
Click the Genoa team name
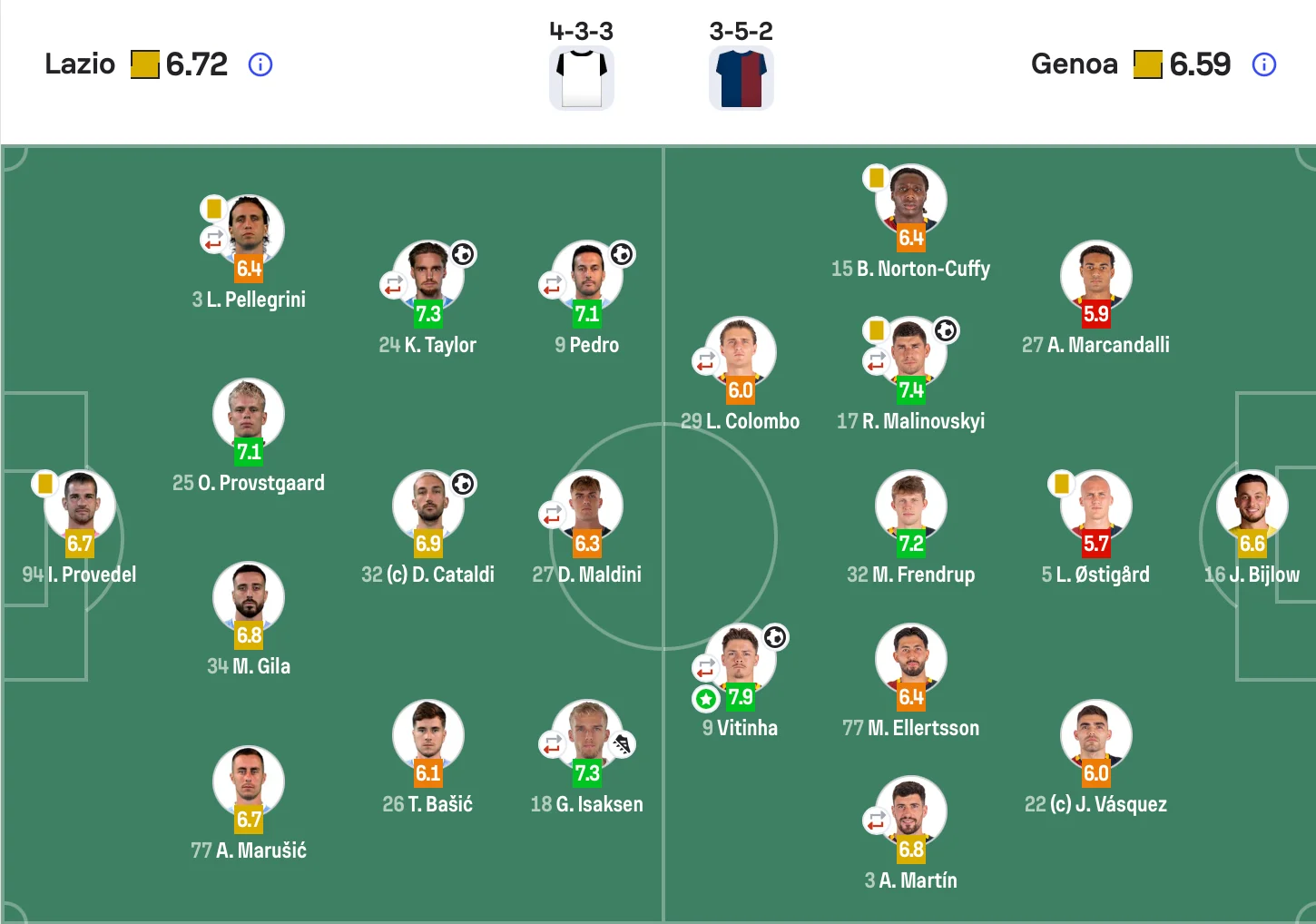pyautogui.click(x=1075, y=64)
